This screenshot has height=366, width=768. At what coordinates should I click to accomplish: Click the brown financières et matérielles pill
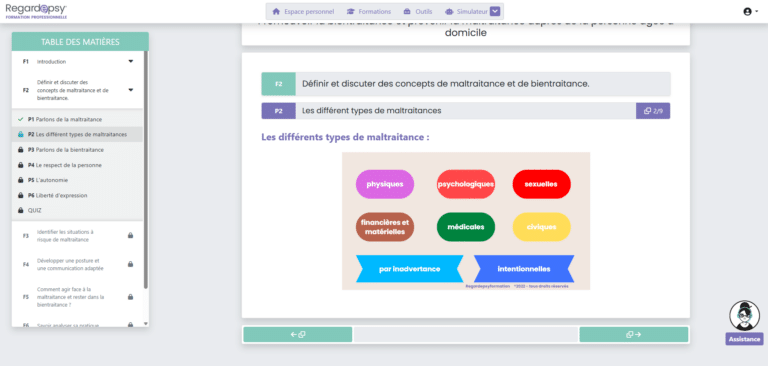[385, 227]
